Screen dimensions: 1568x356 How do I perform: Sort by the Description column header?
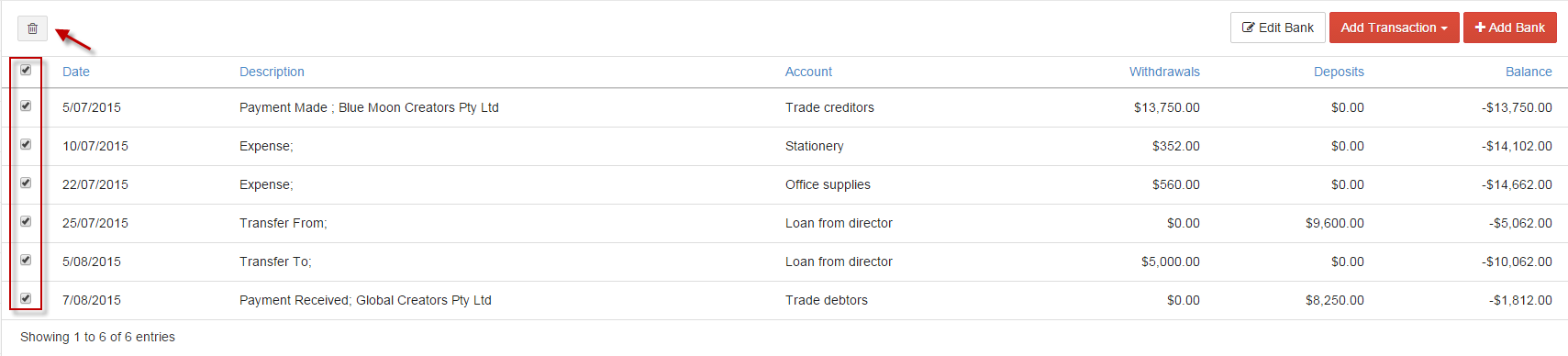click(x=272, y=72)
